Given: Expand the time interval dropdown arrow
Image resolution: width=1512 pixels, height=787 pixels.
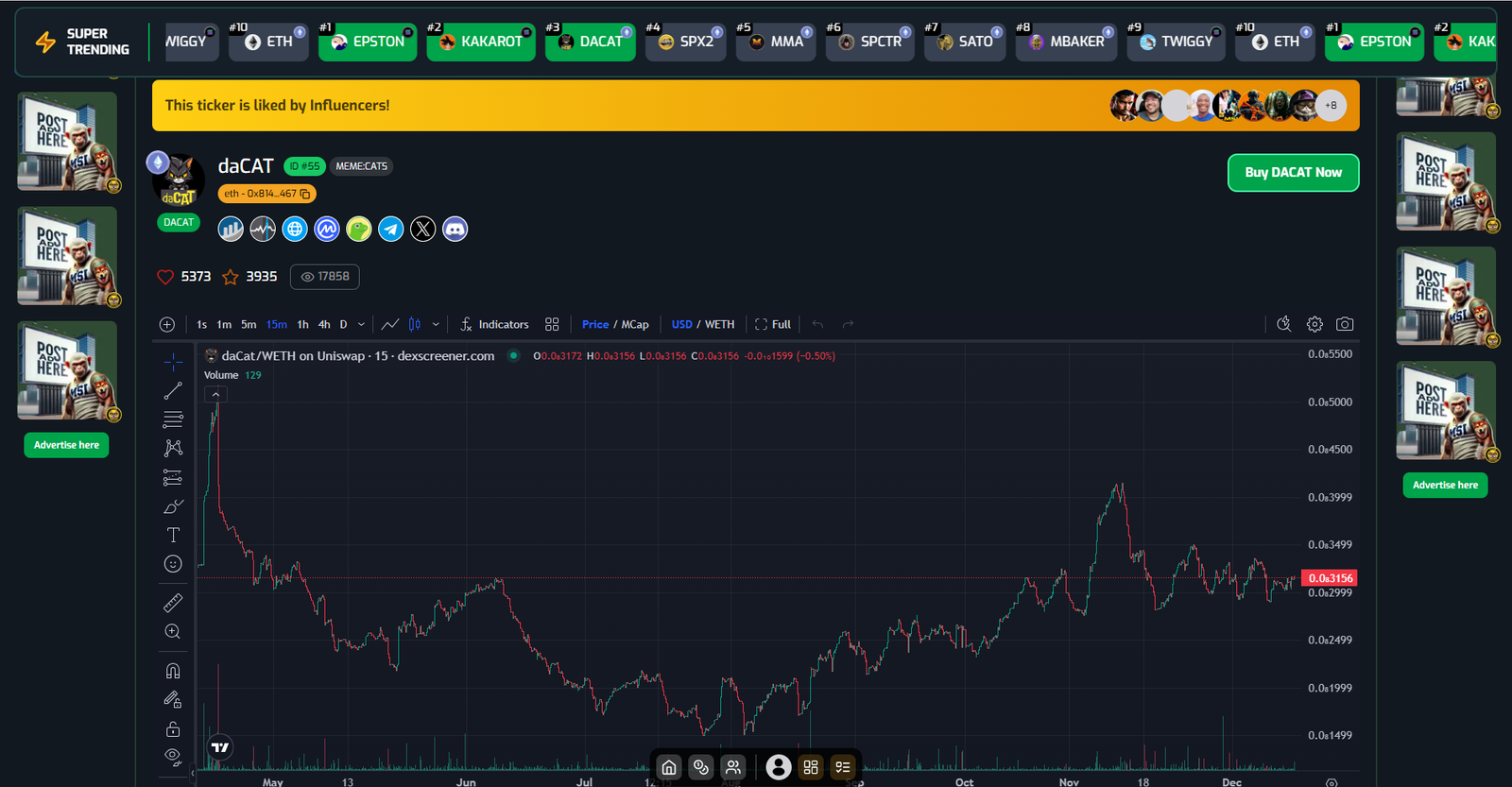Looking at the screenshot, I should click(361, 324).
